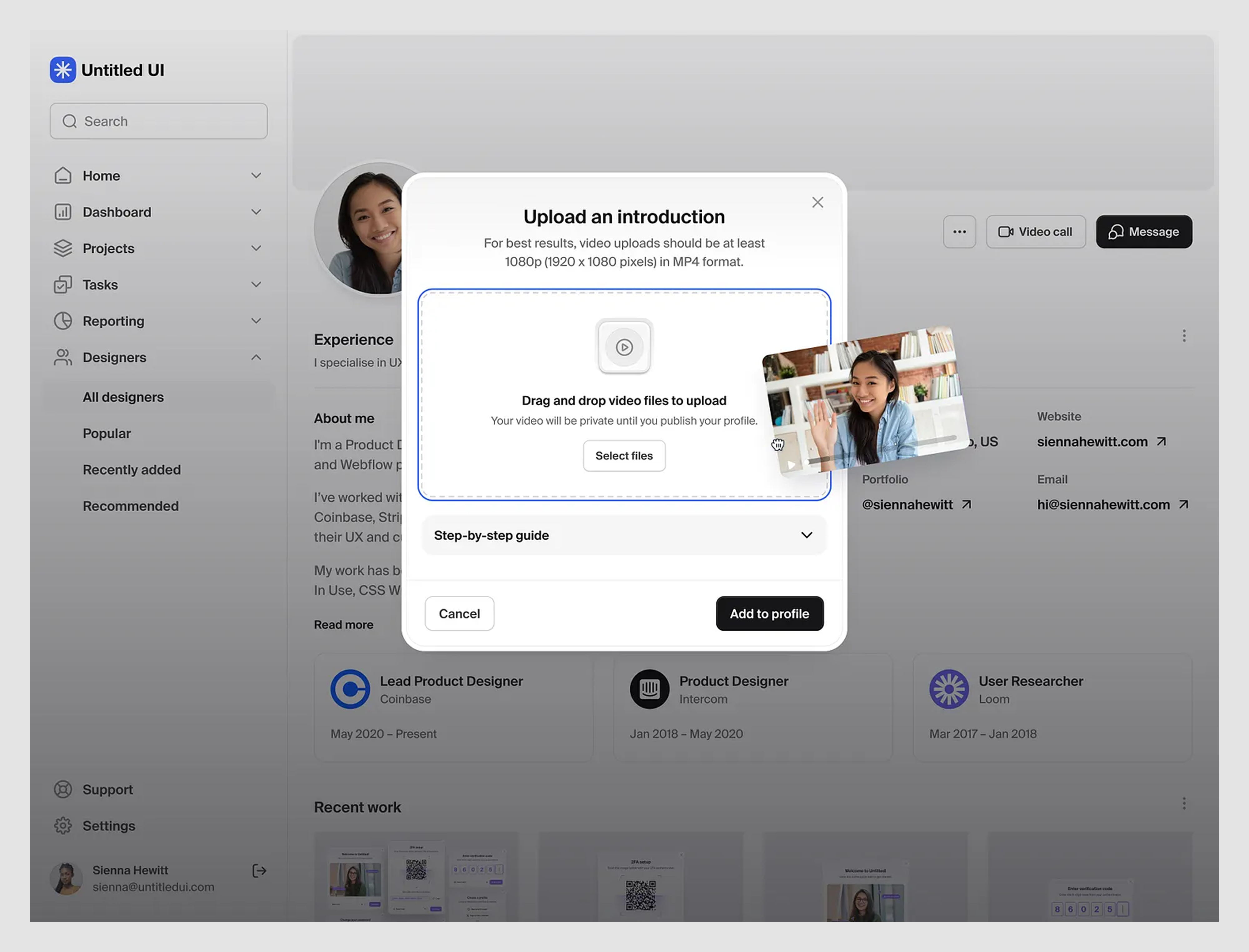
Task: Expand the Step-by-step guide section
Action: pyautogui.click(x=624, y=535)
